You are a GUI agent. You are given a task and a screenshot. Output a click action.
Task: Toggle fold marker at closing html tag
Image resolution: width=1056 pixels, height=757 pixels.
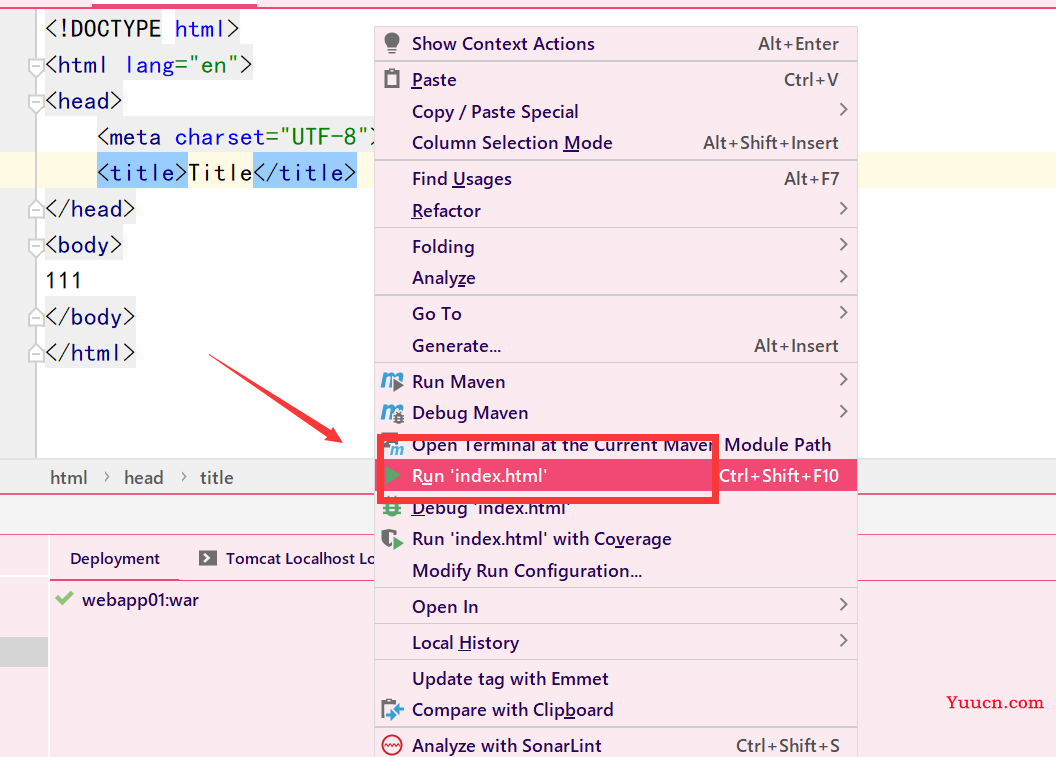pyautogui.click(x=35, y=353)
